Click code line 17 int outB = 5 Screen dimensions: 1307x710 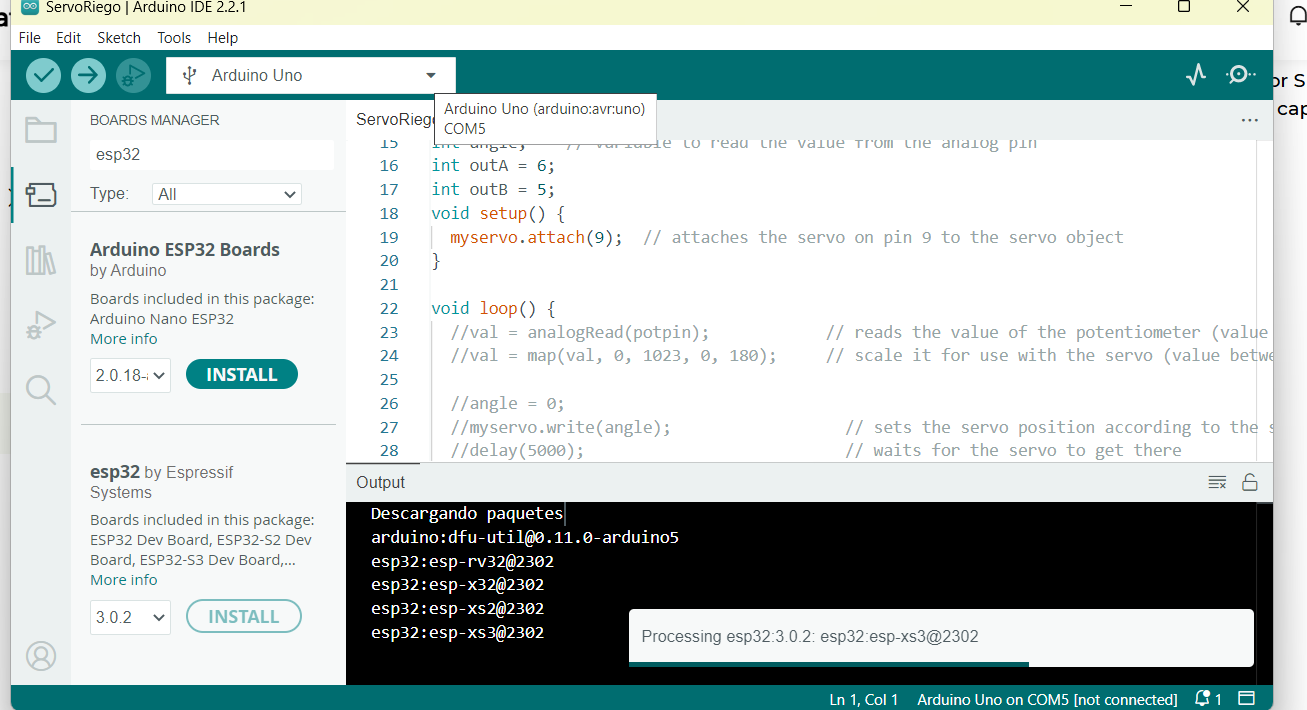[x=493, y=189]
